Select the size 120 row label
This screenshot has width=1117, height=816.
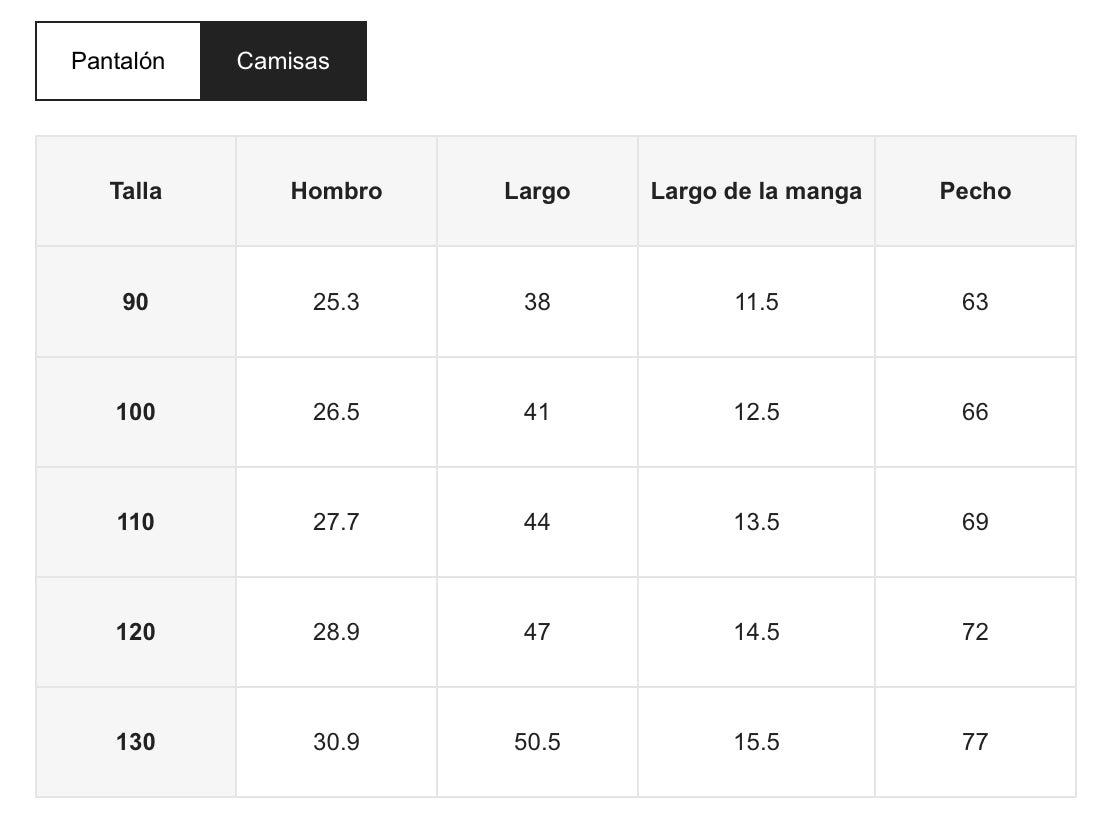point(136,632)
